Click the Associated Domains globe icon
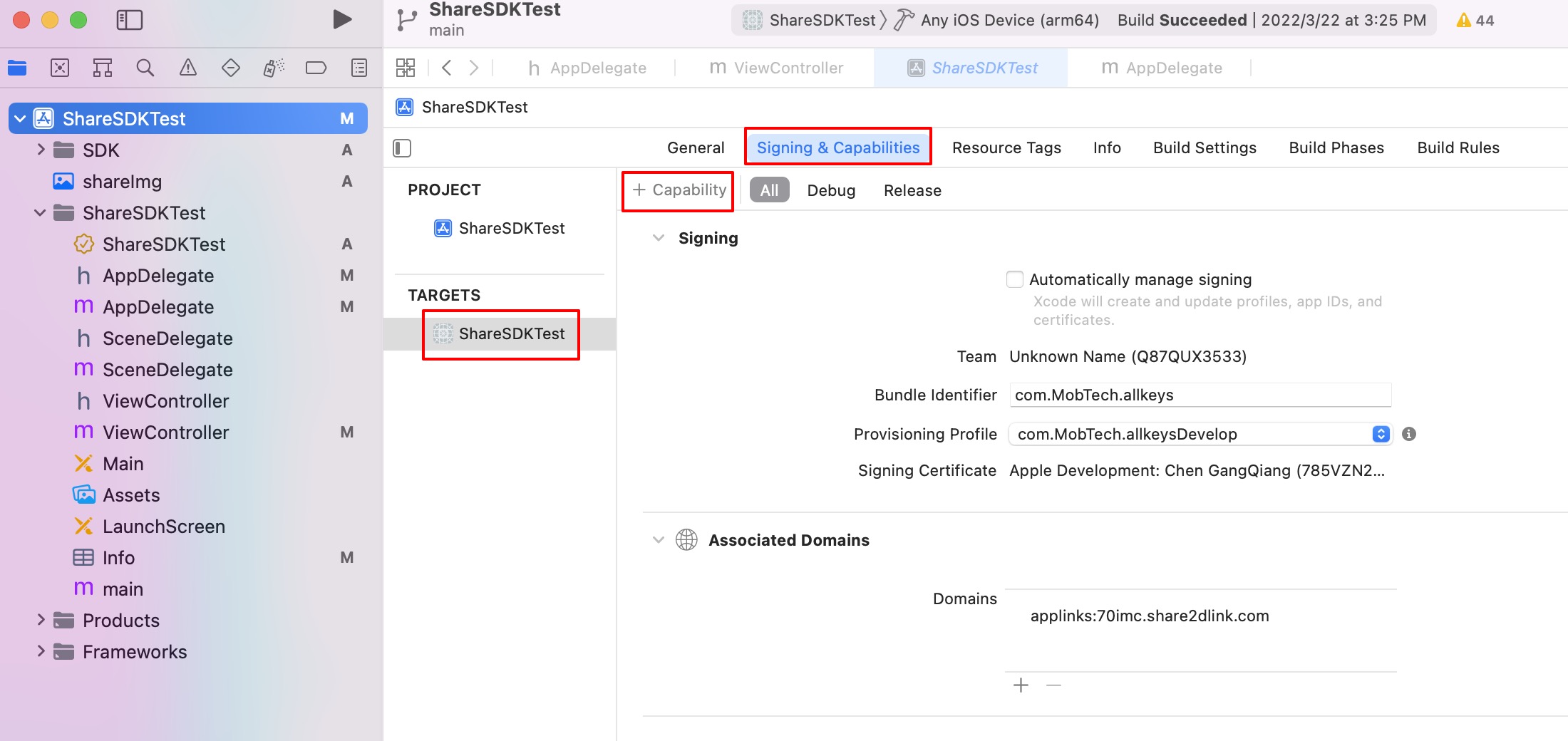 click(686, 540)
